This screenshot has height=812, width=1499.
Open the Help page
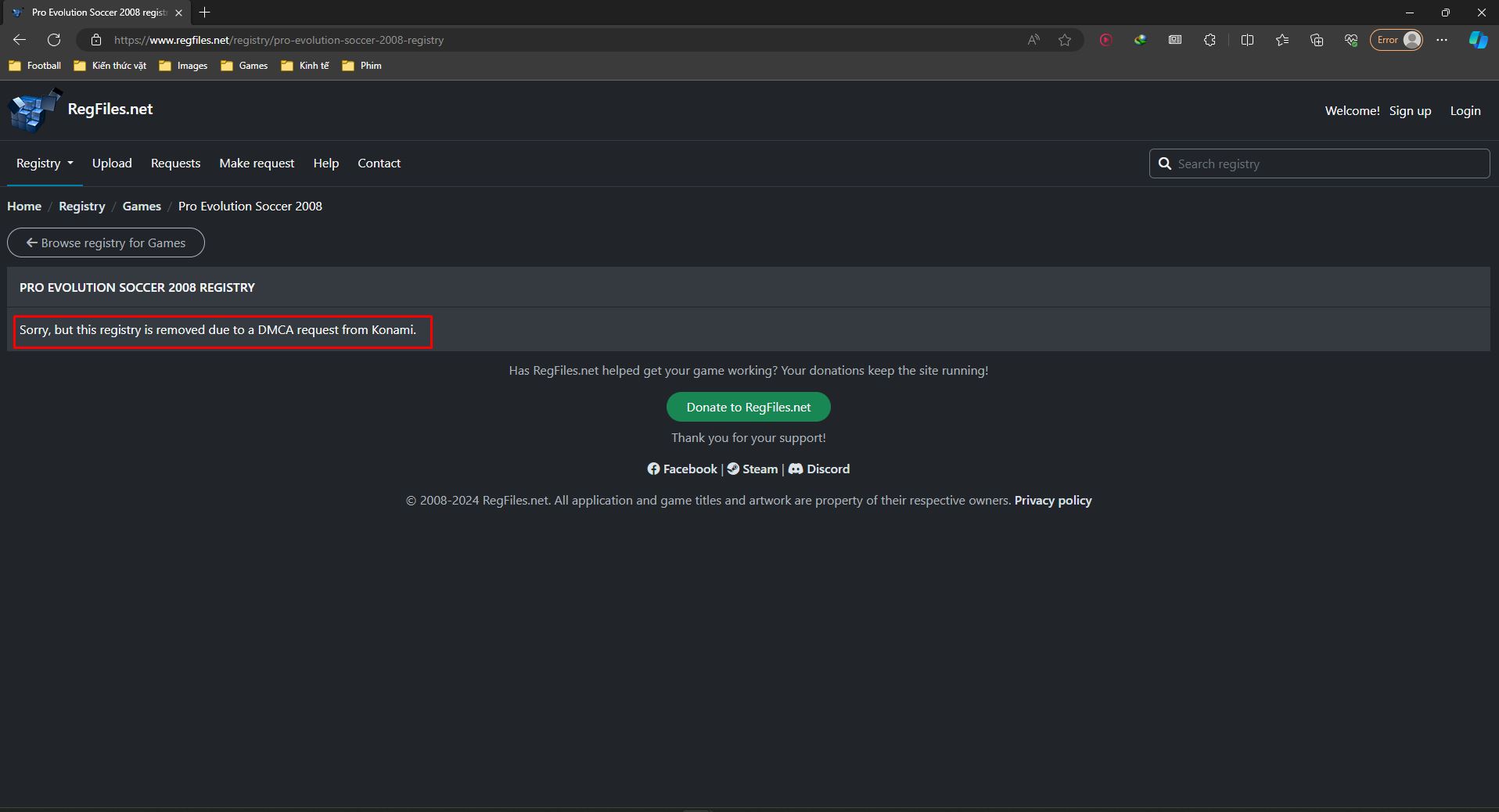[326, 163]
